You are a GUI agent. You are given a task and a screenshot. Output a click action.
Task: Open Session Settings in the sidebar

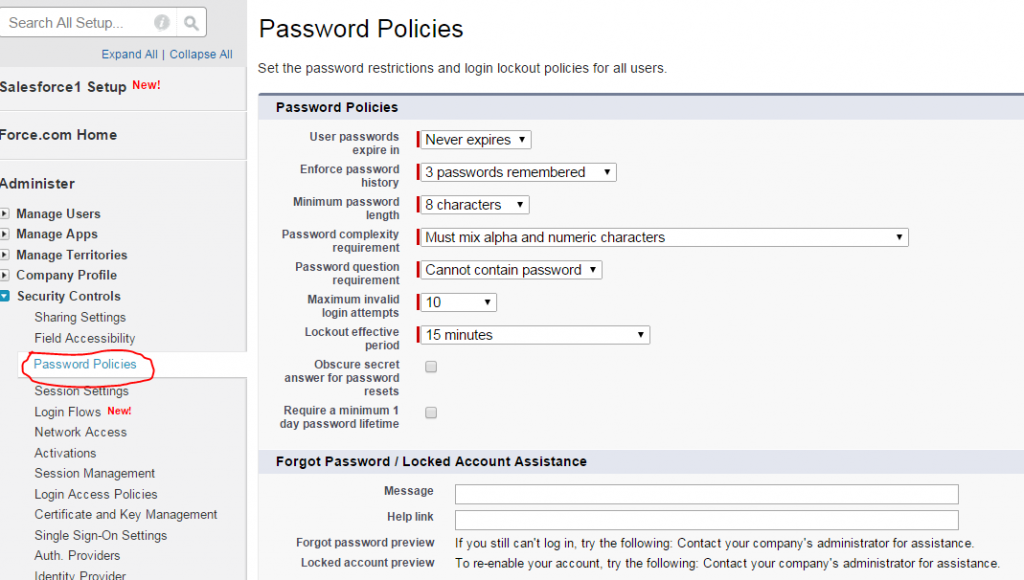coord(85,391)
